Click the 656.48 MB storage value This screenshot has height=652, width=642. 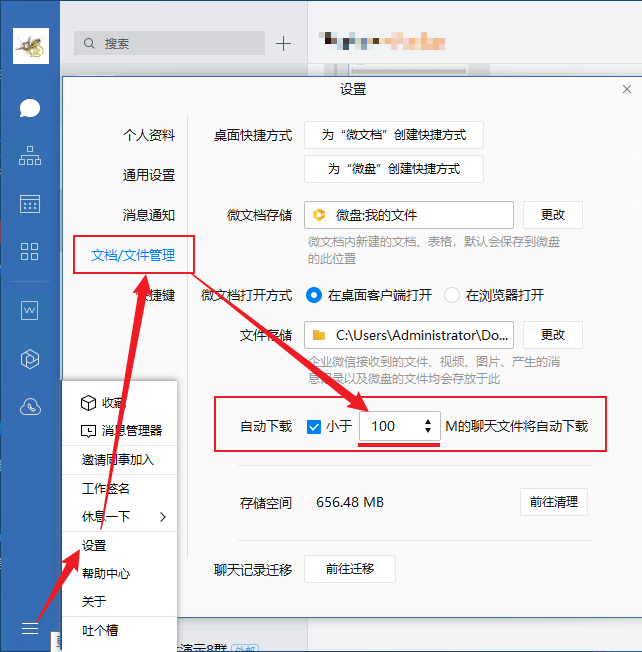350,502
